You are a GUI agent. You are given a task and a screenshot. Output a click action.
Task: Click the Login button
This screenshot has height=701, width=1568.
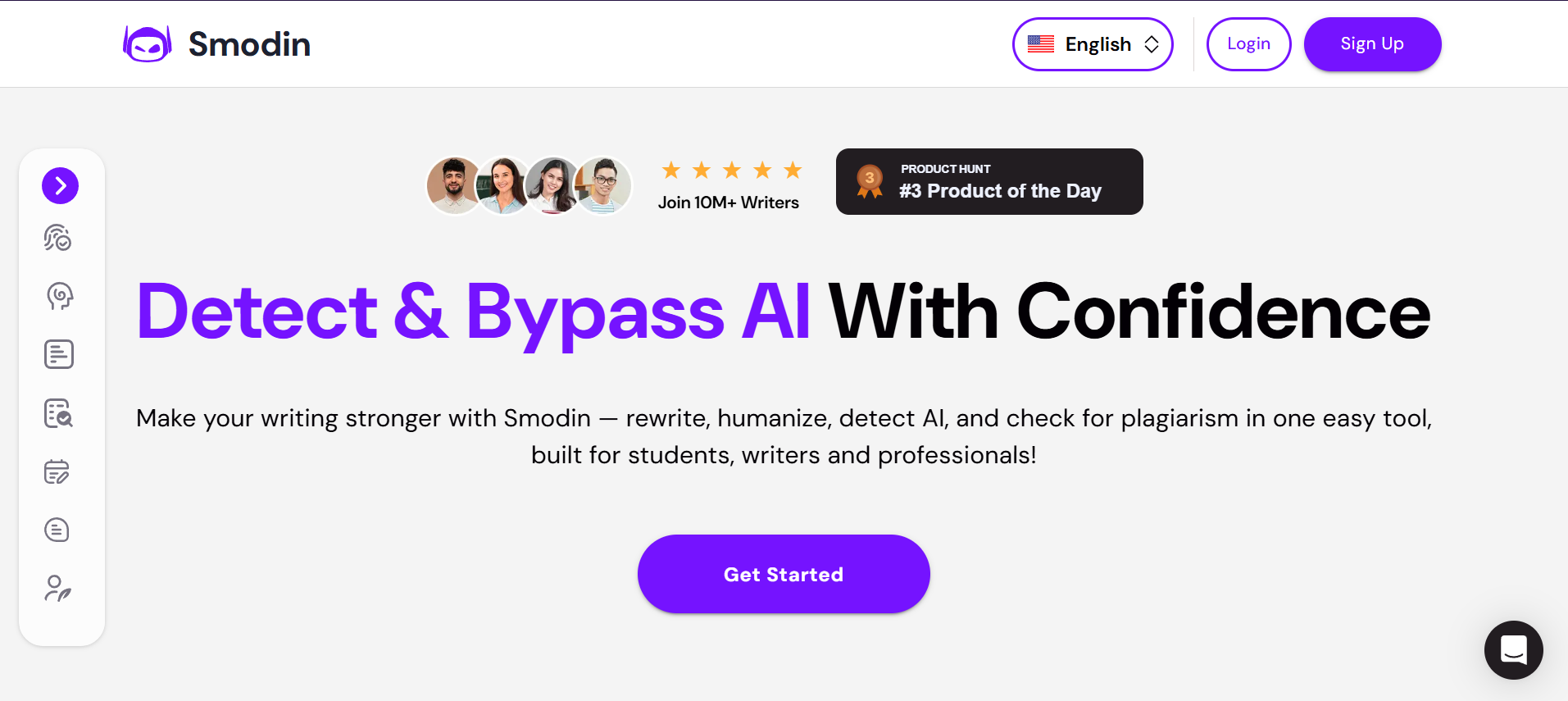1248,44
